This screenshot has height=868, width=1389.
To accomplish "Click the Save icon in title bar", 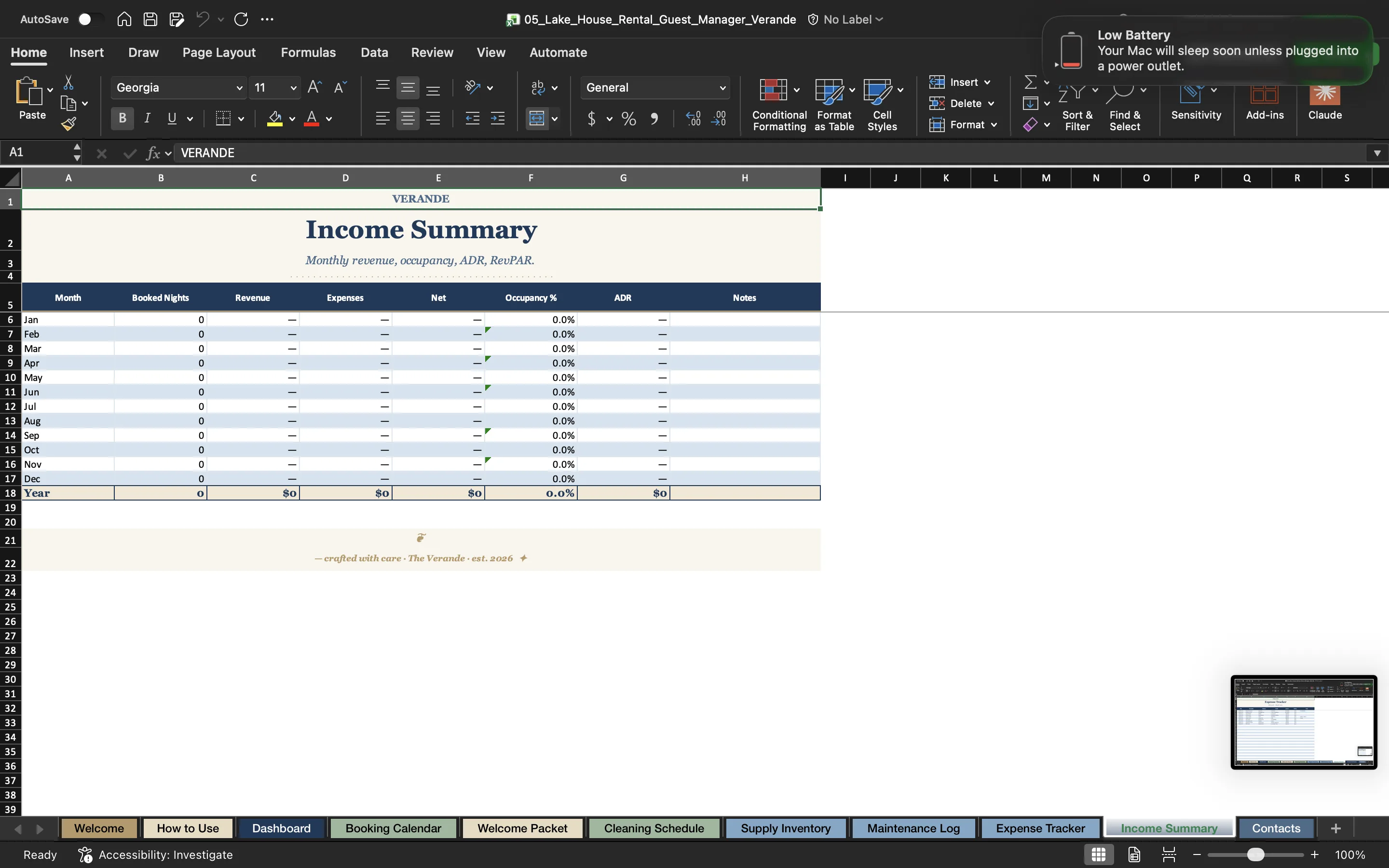I will (x=150, y=19).
